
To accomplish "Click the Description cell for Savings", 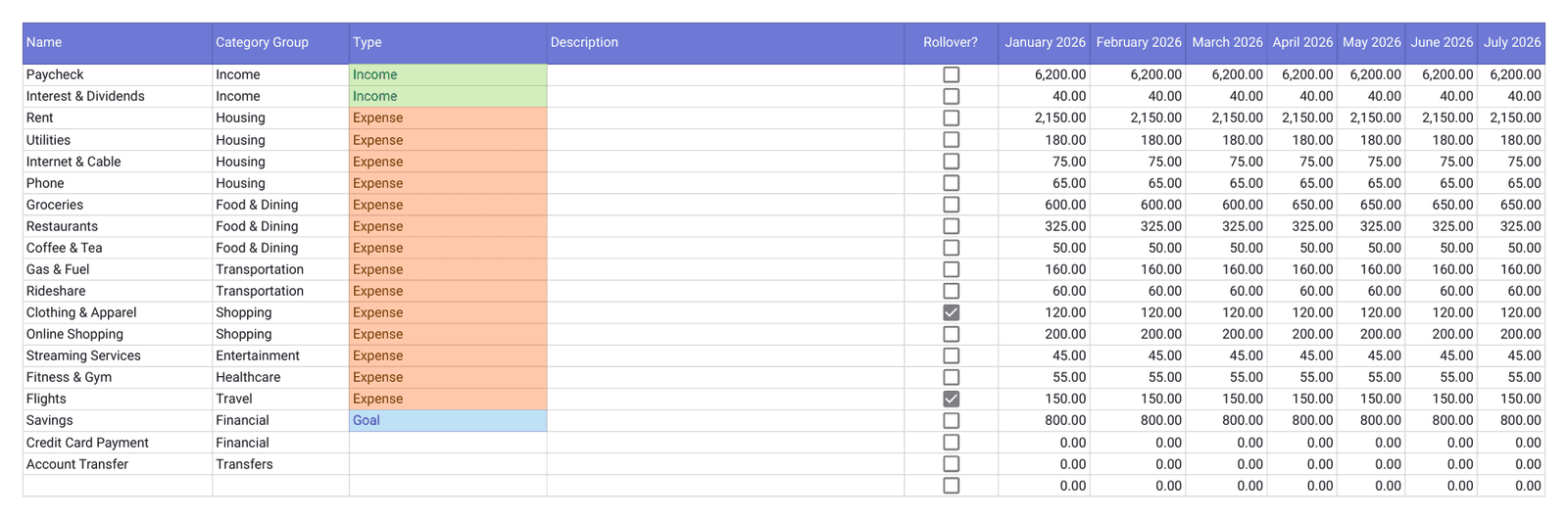I will [x=725, y=420].
